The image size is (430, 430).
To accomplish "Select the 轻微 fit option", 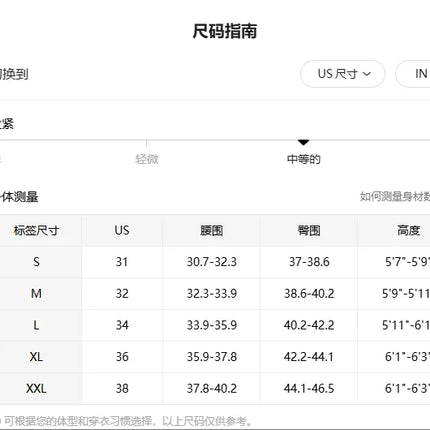I will (147, 159).
